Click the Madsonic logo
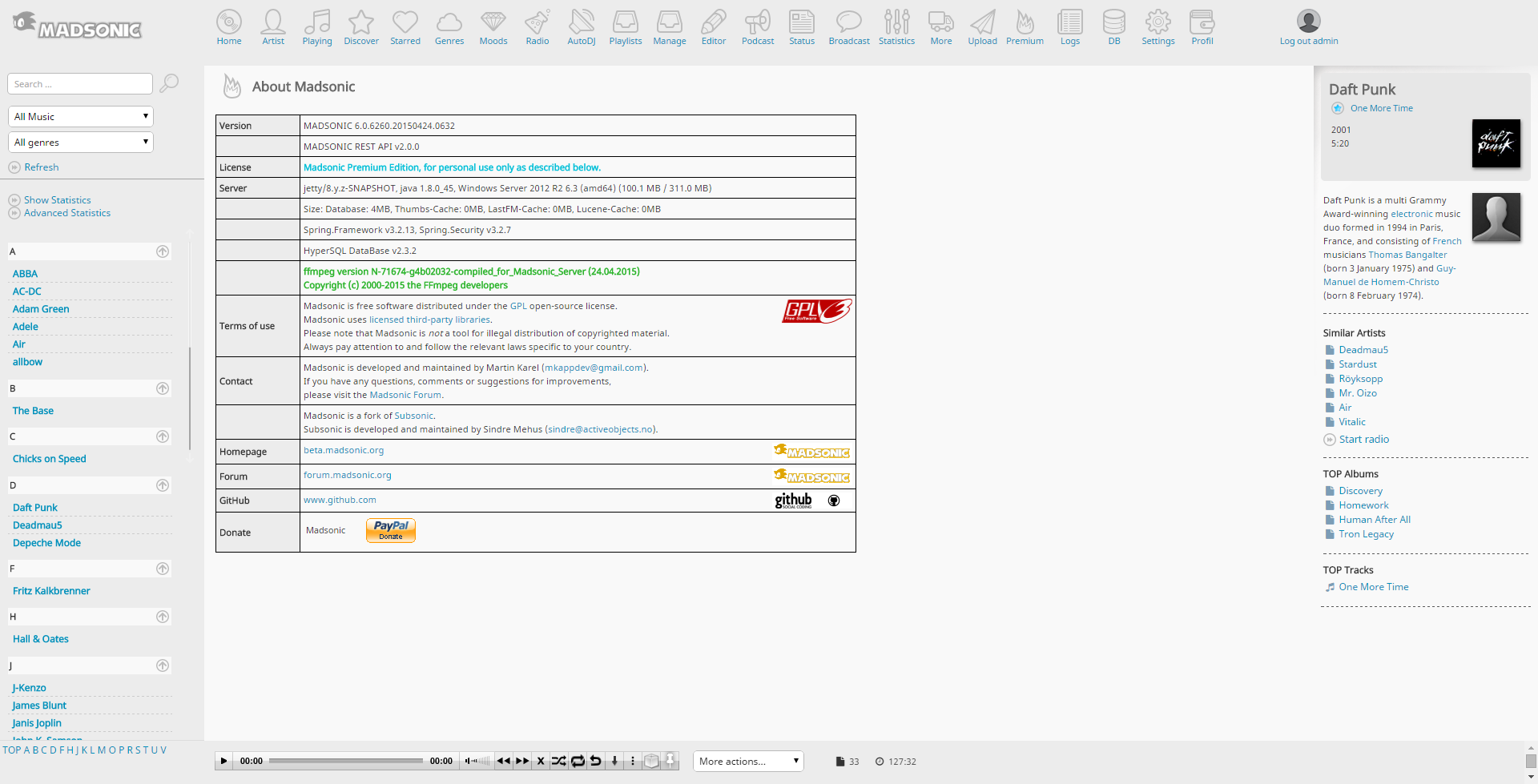Image resolution: width=1538 pixels, height=784 pixels. [x=78, y=26]
